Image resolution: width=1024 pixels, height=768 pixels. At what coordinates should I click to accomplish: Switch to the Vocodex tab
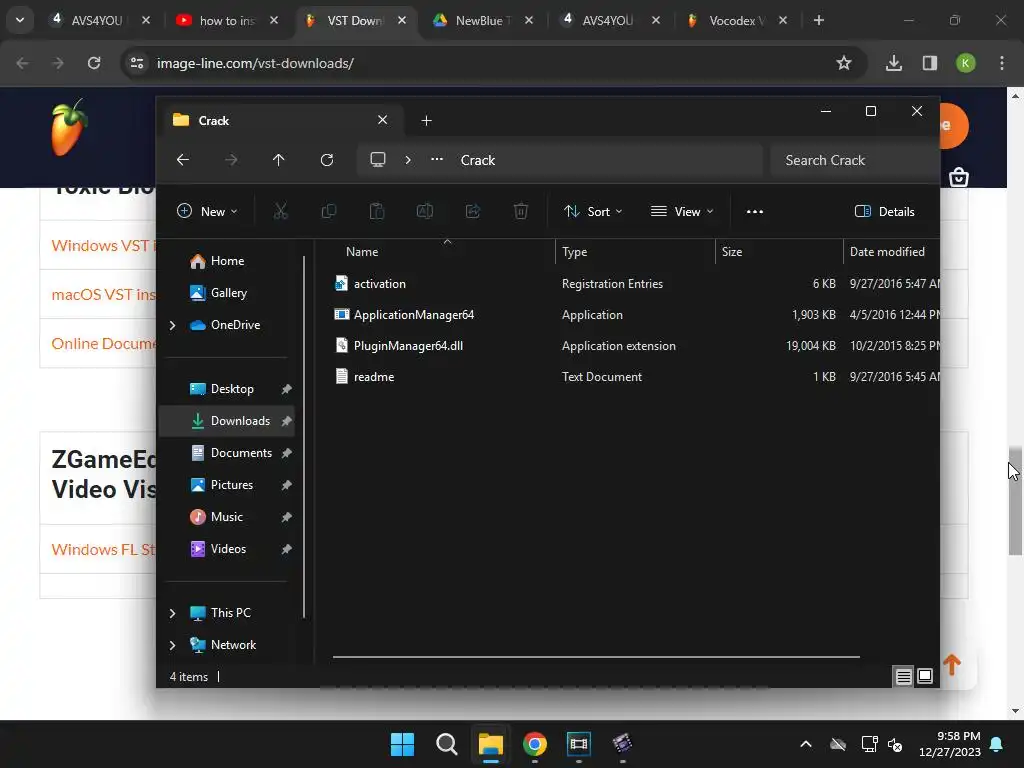(737, 20)
